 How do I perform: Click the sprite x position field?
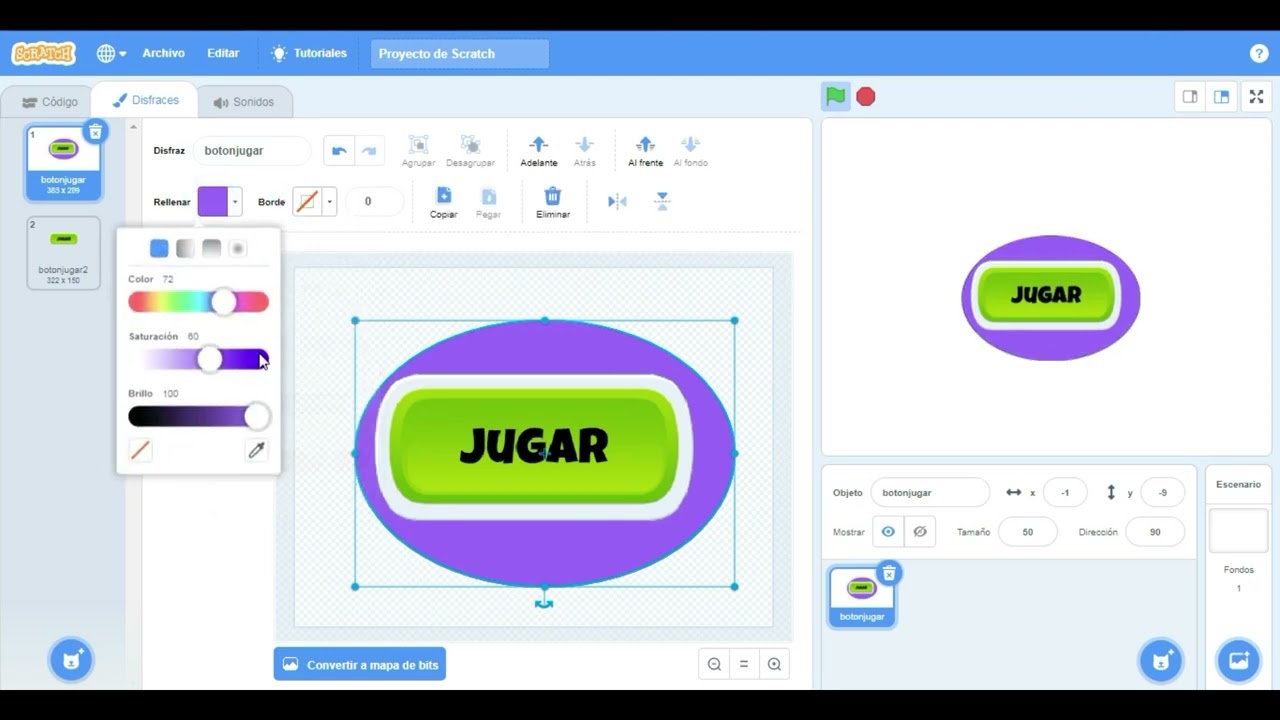click(1065, 493)
